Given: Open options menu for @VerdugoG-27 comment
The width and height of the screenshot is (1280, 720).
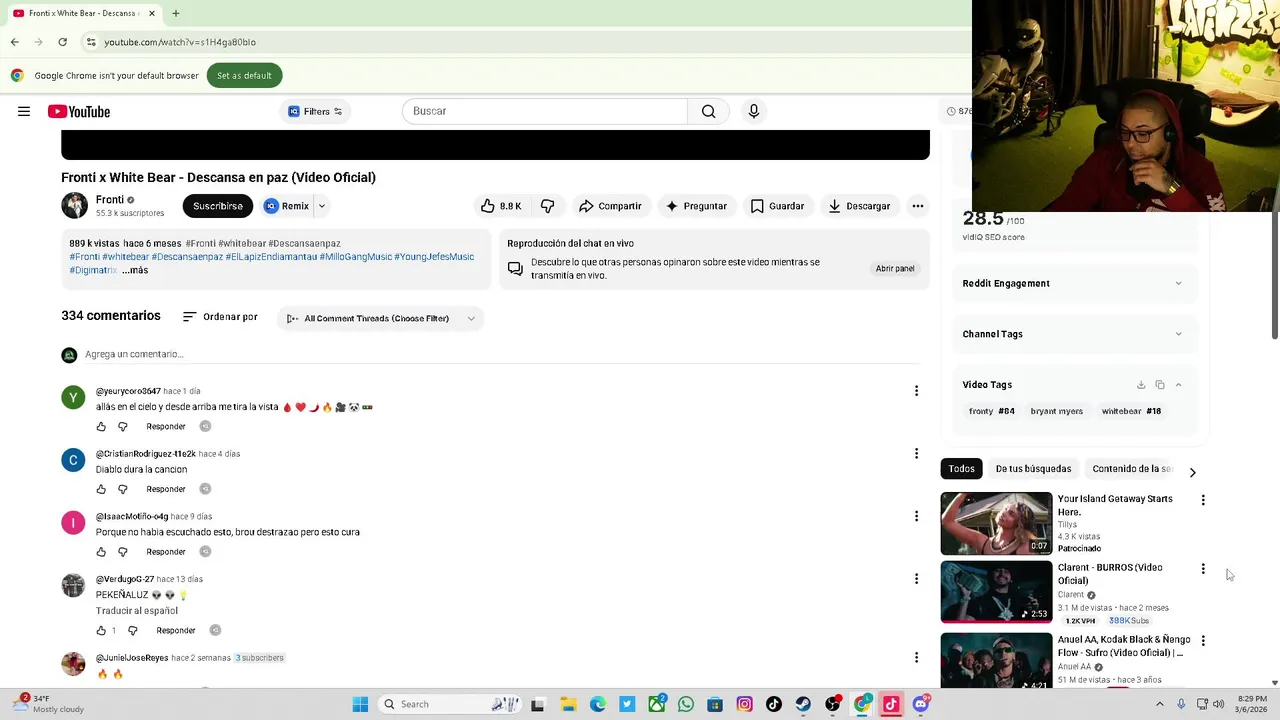Looking at the screenshot, I should tap(916, 579).
